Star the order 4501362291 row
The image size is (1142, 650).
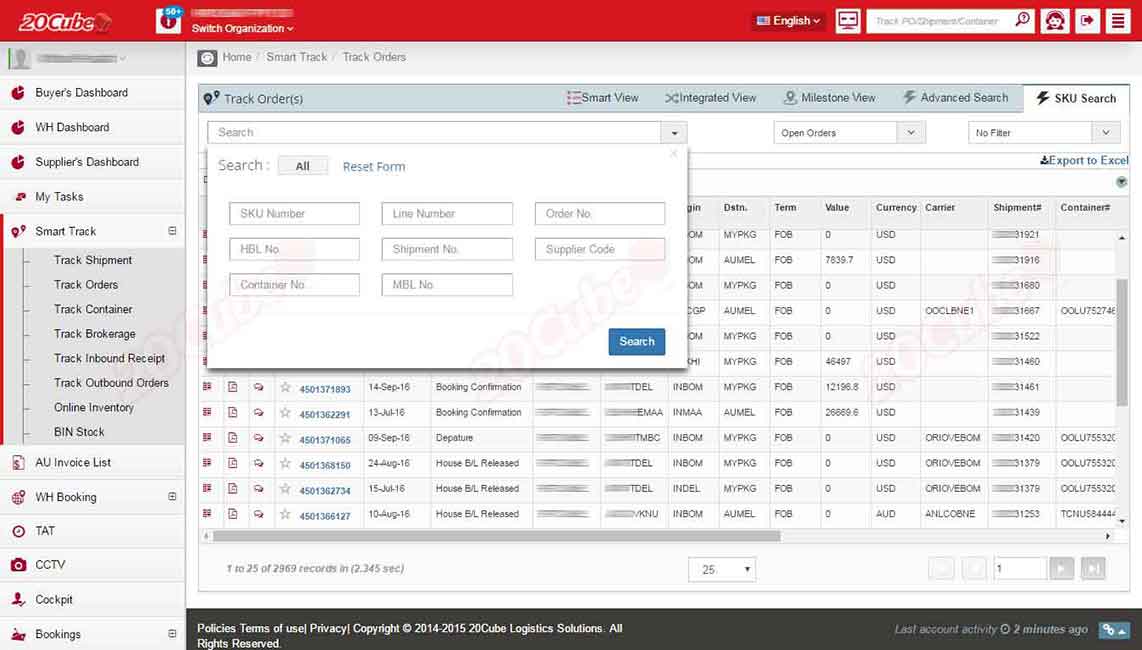(x=286, y=412)
